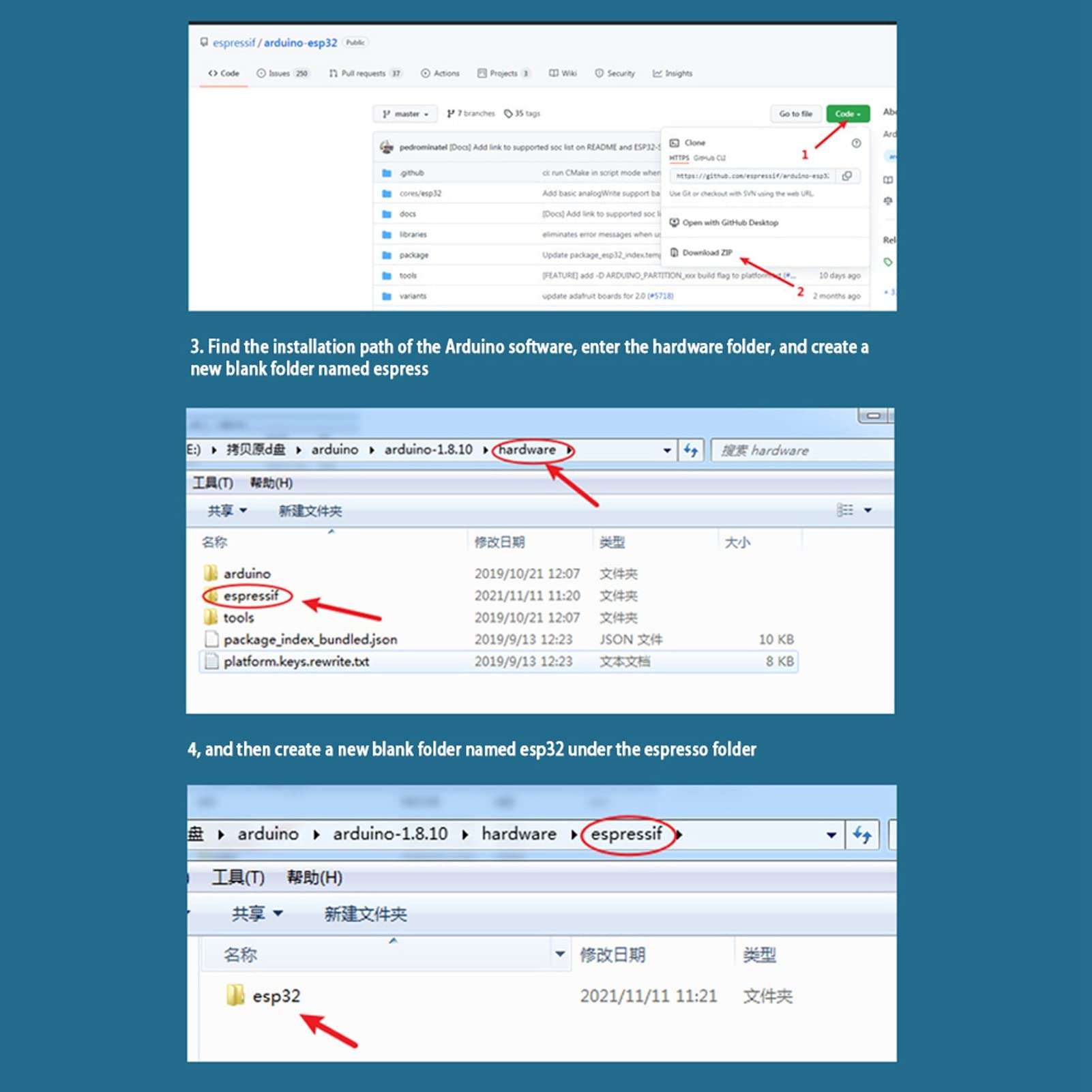1092x1092 pixels.
Task: Open with GitHub Desktop option
Action: pos(729,222)
